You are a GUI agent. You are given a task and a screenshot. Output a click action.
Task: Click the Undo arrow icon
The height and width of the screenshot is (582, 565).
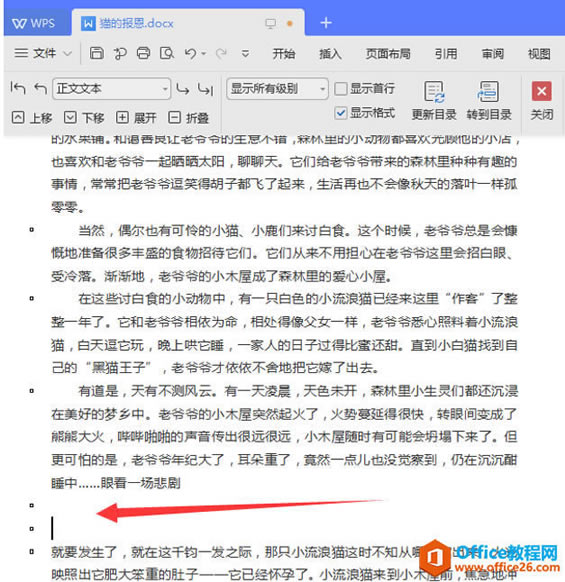(190, 54)
